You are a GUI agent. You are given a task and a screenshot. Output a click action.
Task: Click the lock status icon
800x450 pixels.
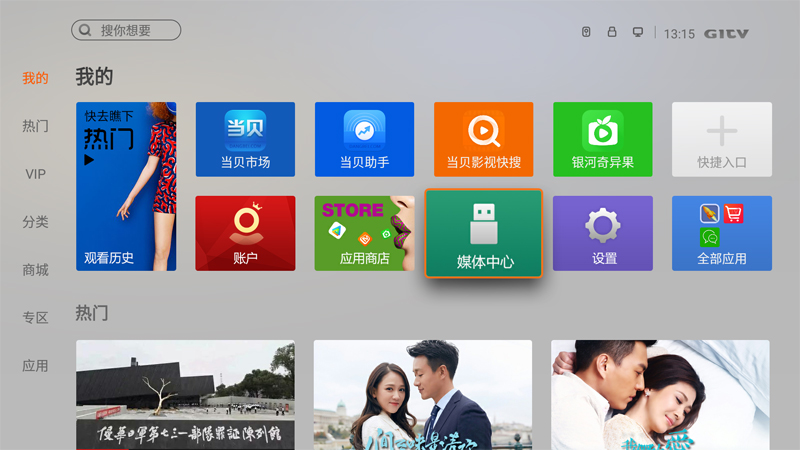pyautogui.click(x=612, y=32)
